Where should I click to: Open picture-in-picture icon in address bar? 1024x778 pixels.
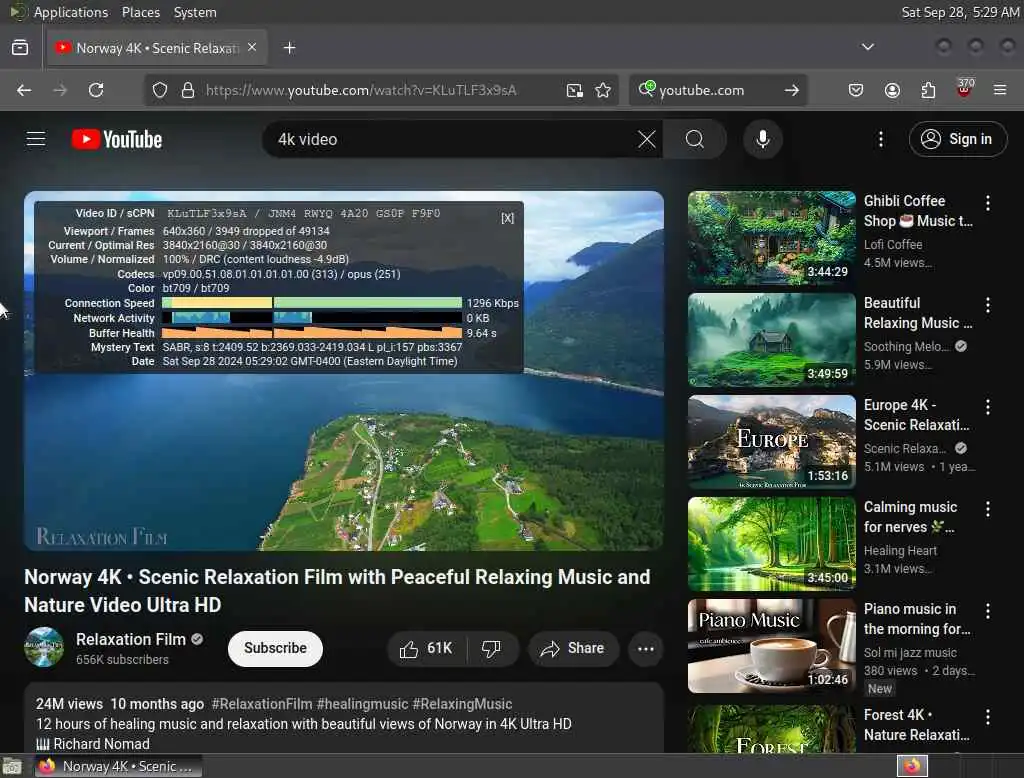tap(574, 90)
